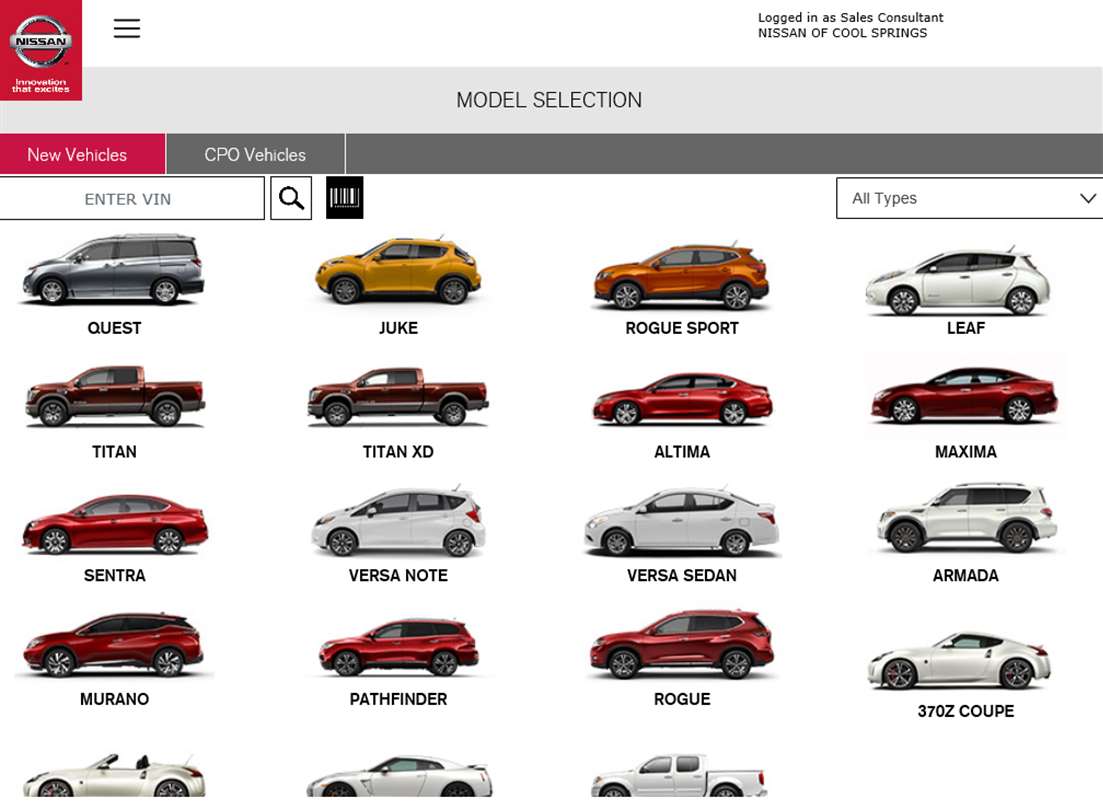Click the PATHFINDER label
Image resolution: width=1103 pixels, height=810 pixels.
tap(398, 699)
